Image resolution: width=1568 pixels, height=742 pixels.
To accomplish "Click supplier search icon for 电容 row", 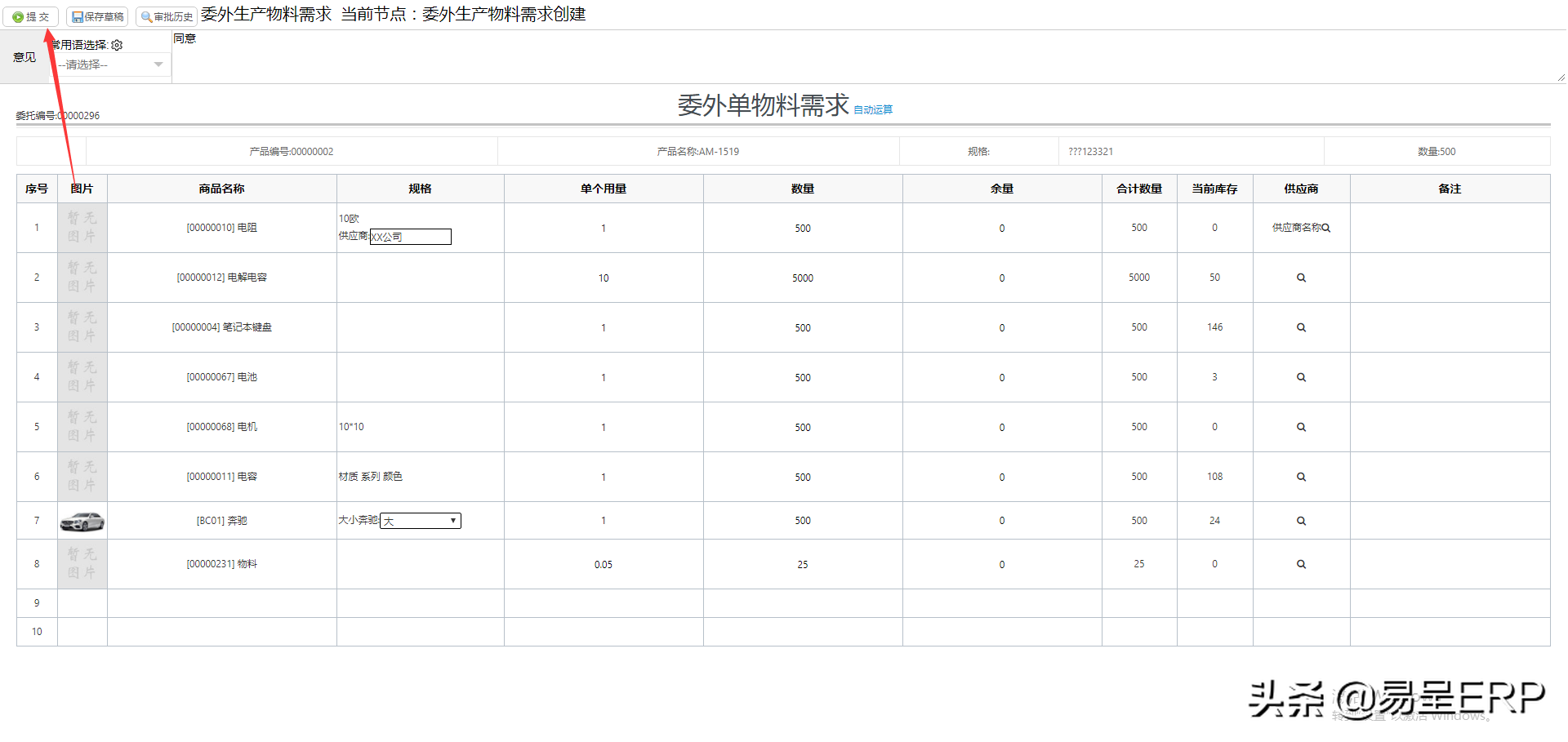I will click(1301, 477).
